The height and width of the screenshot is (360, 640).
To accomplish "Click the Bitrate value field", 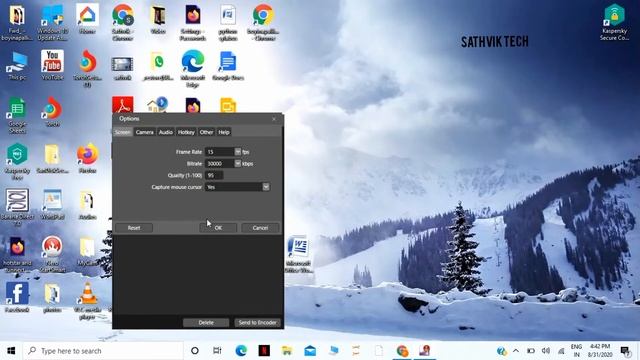I will click(220, 164).
